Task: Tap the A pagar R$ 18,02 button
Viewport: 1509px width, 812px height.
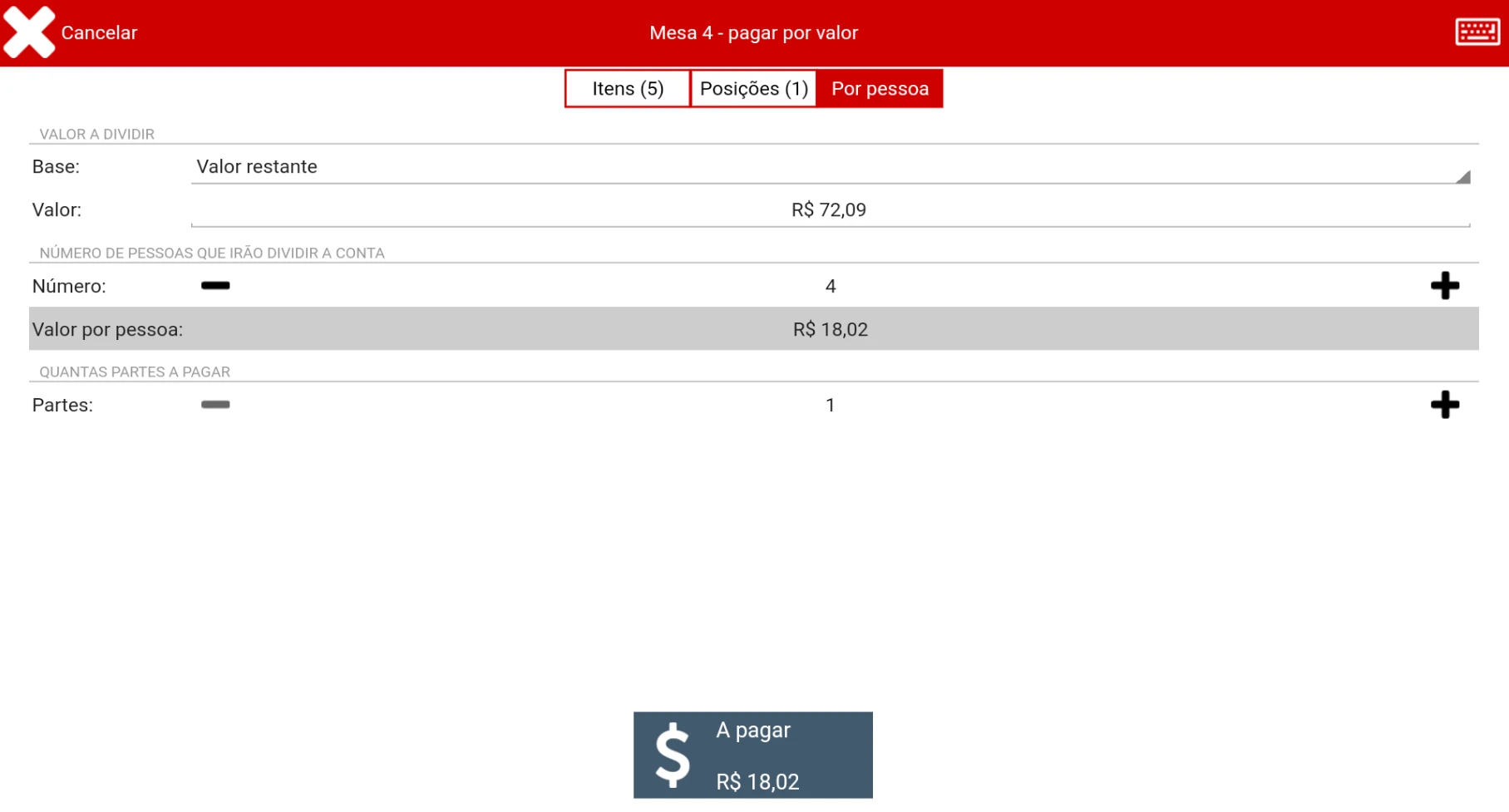Action: pyautogui.click(x=753, y=755)
